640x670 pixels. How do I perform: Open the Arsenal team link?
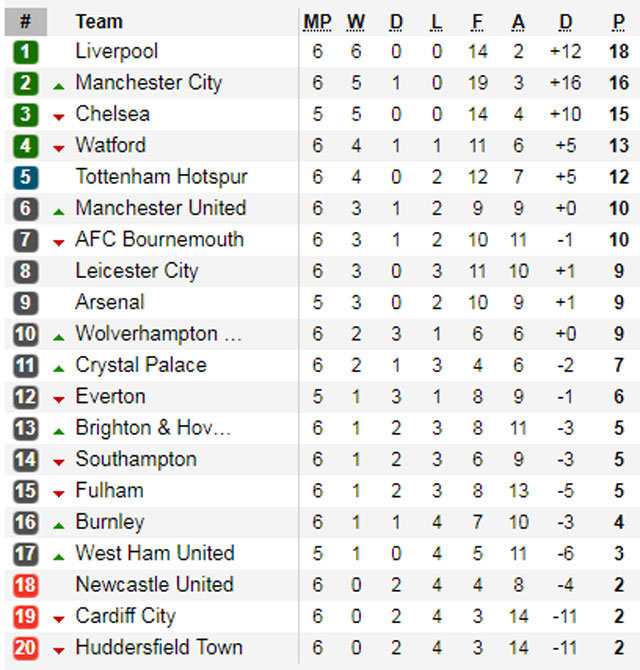point(110,302)
